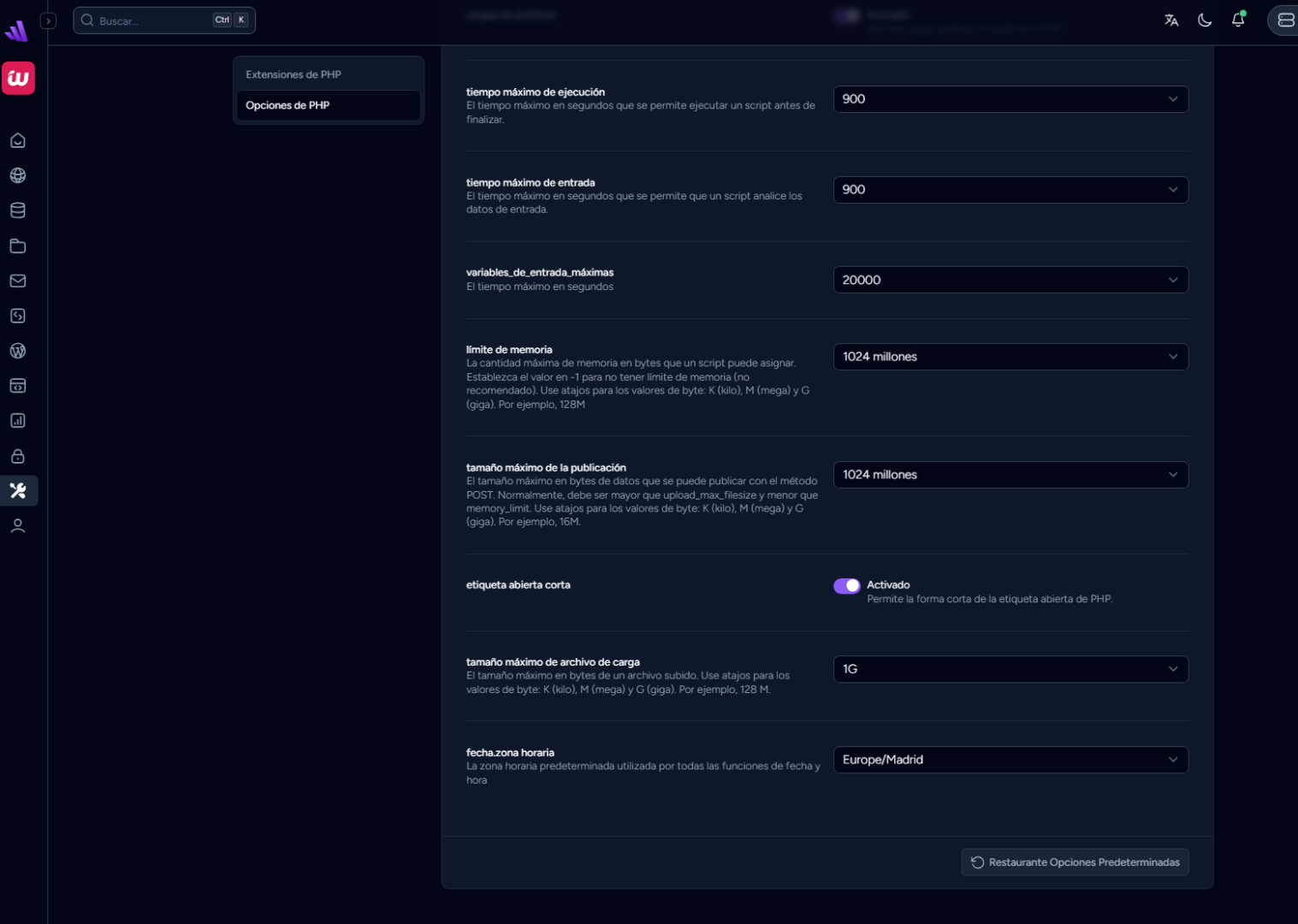1298x924 pixels.
Task: Click the notifications bell icon
Action: [x=1237, y=21]
